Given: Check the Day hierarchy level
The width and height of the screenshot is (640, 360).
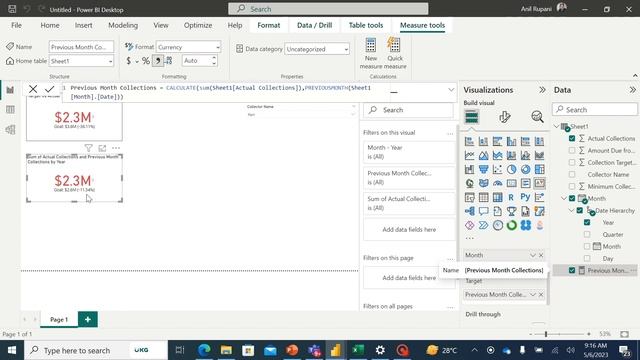Looking at the screenshot, I should pyautogui.click(x=587, y=258).
